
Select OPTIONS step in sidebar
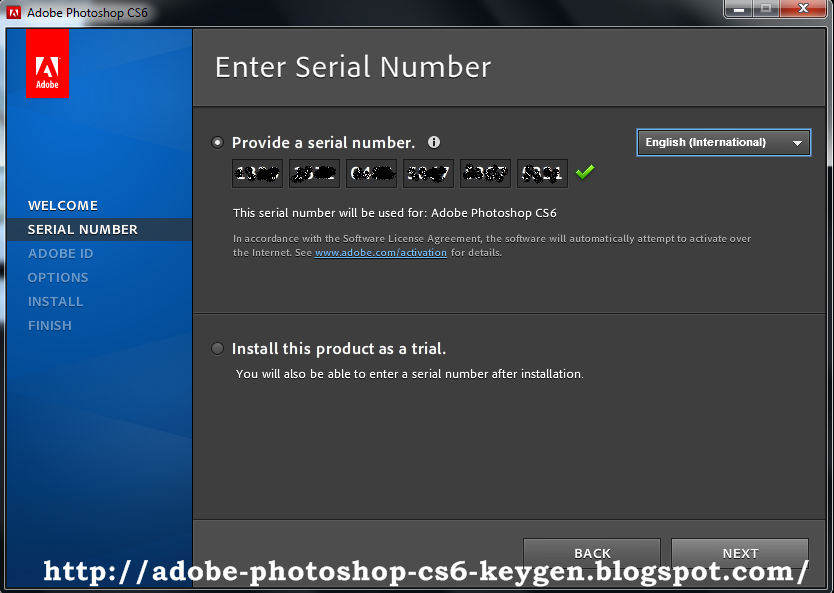58,277
